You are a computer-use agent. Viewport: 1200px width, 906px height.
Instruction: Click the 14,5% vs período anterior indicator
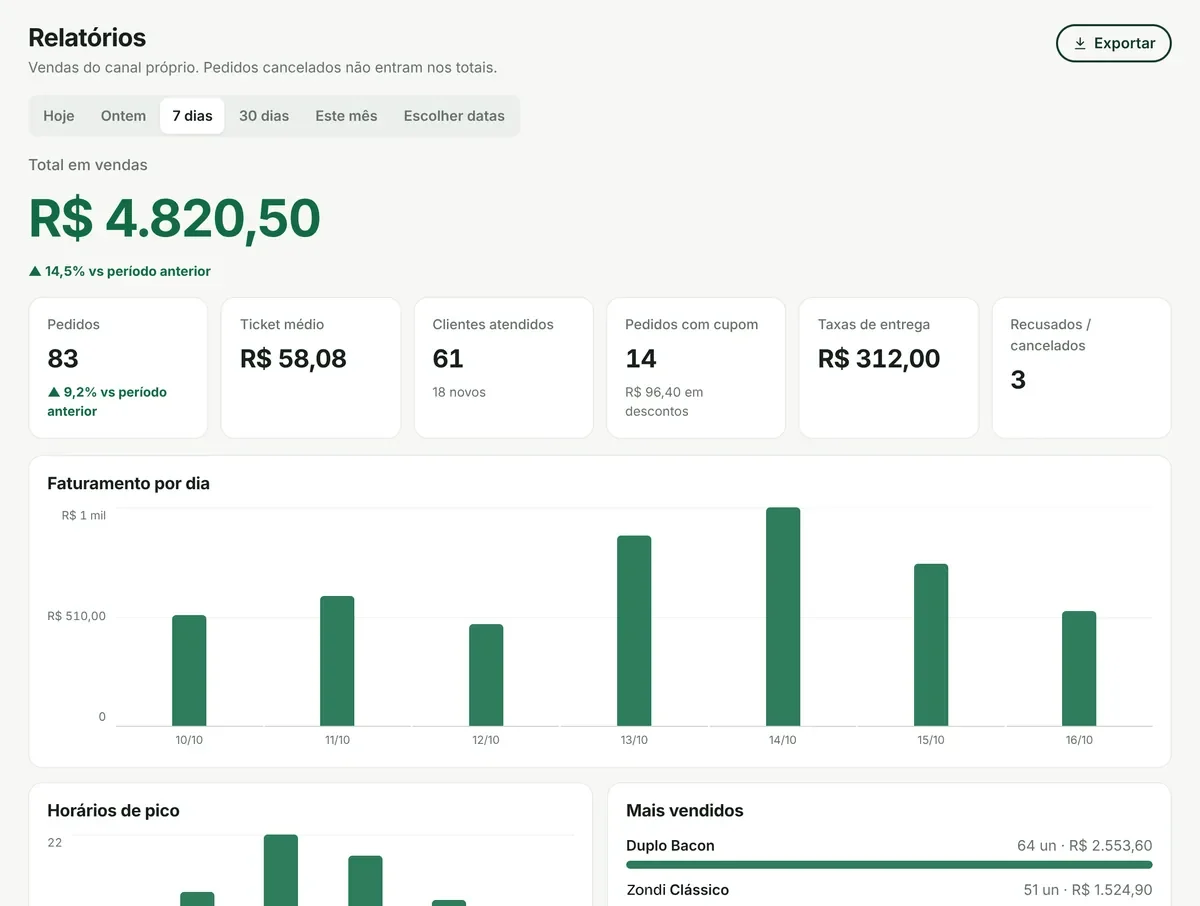click(119, 271)
